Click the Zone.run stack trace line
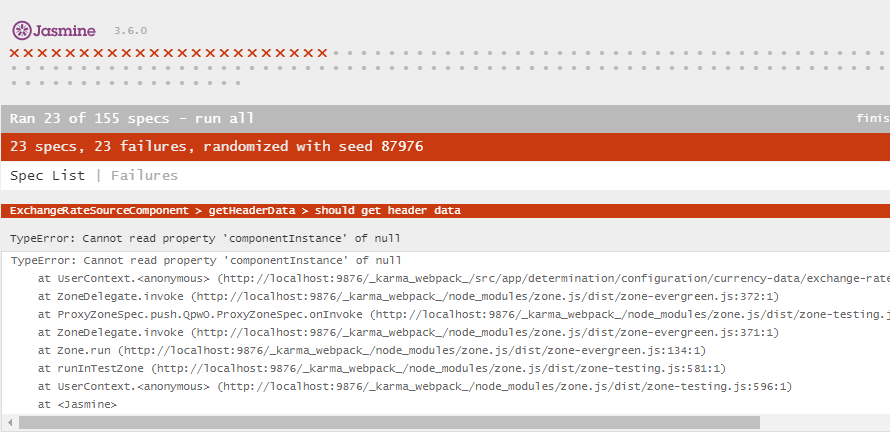This screenshot has height=432, width=890. click(372, 351)
